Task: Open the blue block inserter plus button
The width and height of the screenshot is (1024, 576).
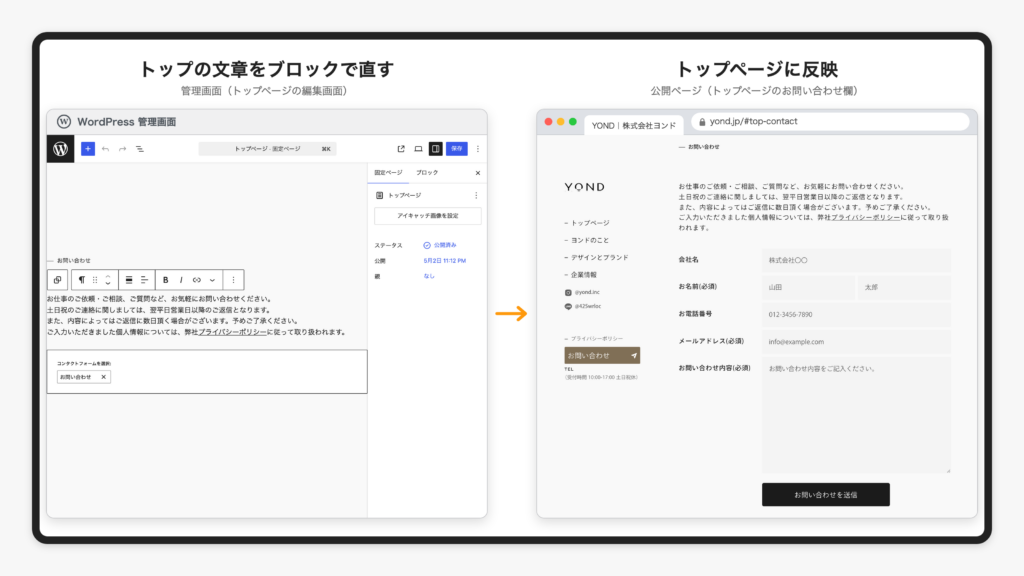Action: (88, 149)
